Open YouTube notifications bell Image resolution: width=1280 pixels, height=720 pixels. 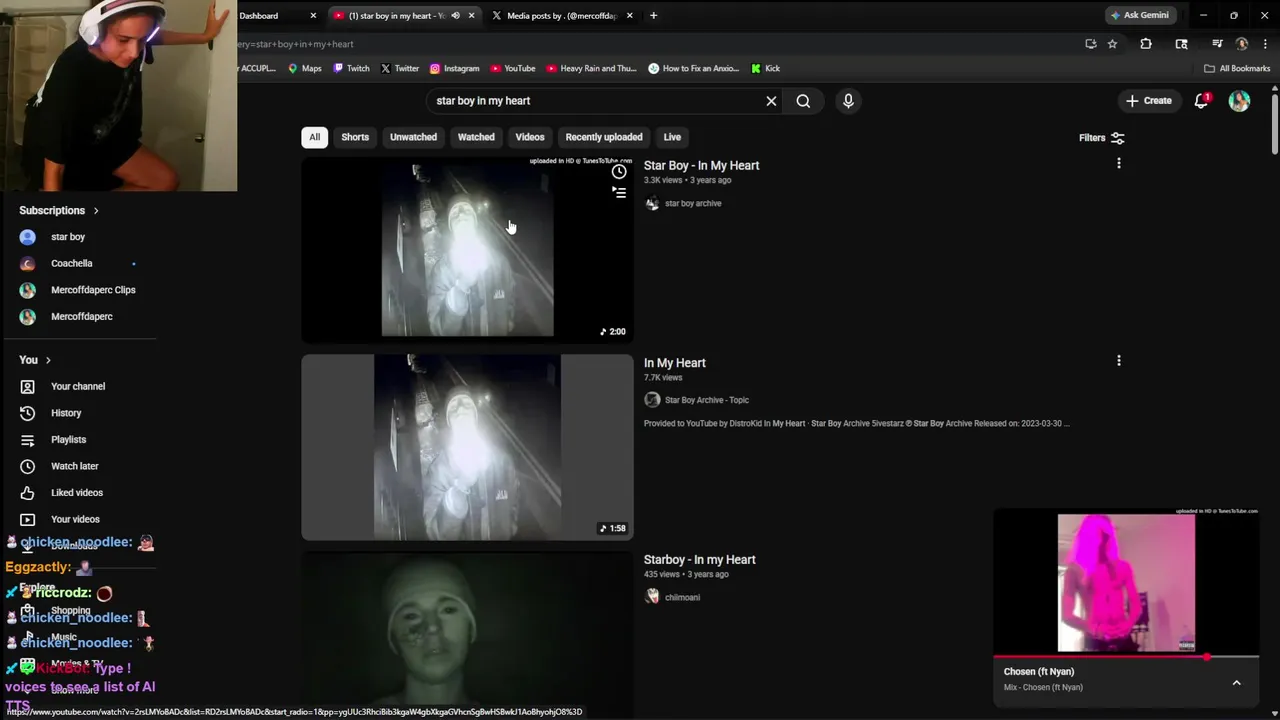1201,101
